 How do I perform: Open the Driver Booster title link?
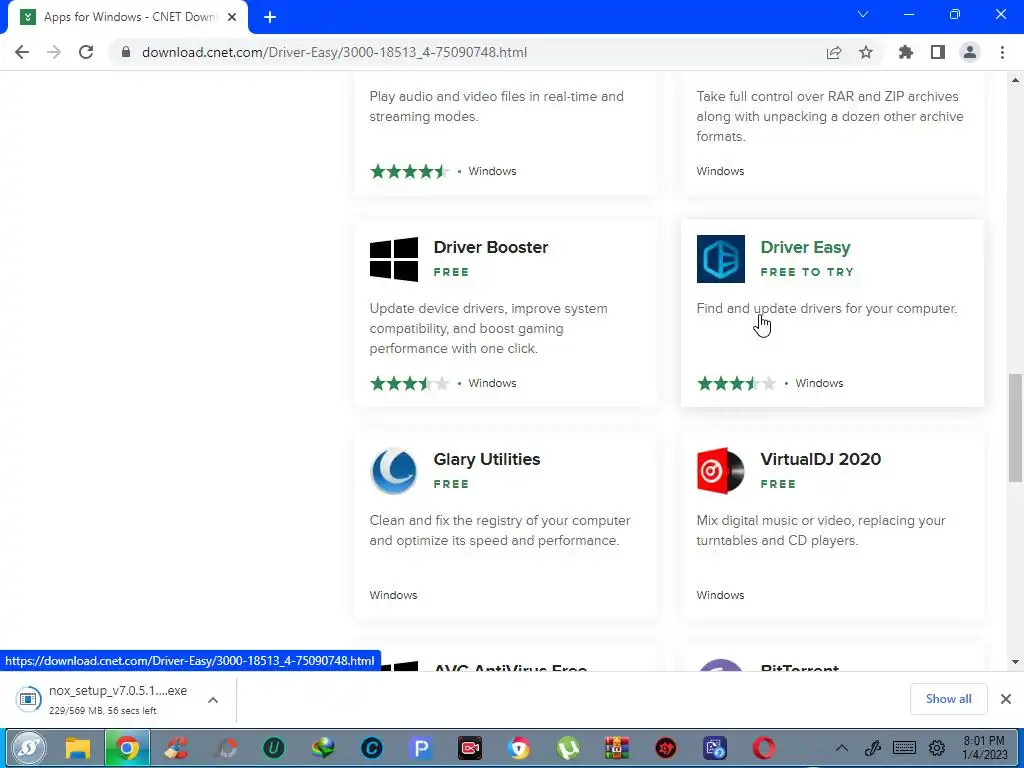point(490,248)
